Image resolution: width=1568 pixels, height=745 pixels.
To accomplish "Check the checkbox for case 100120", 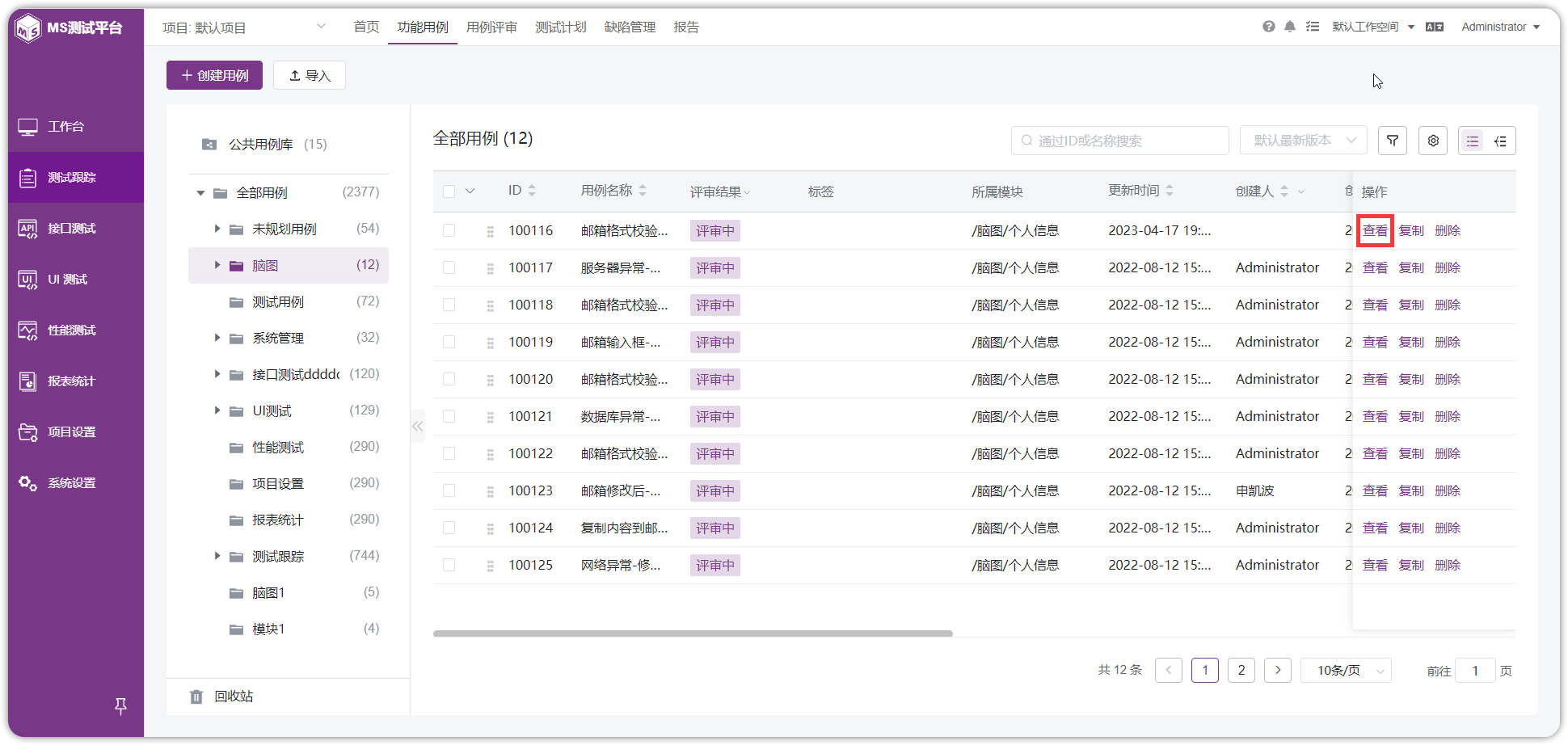I will coord(449,380).
